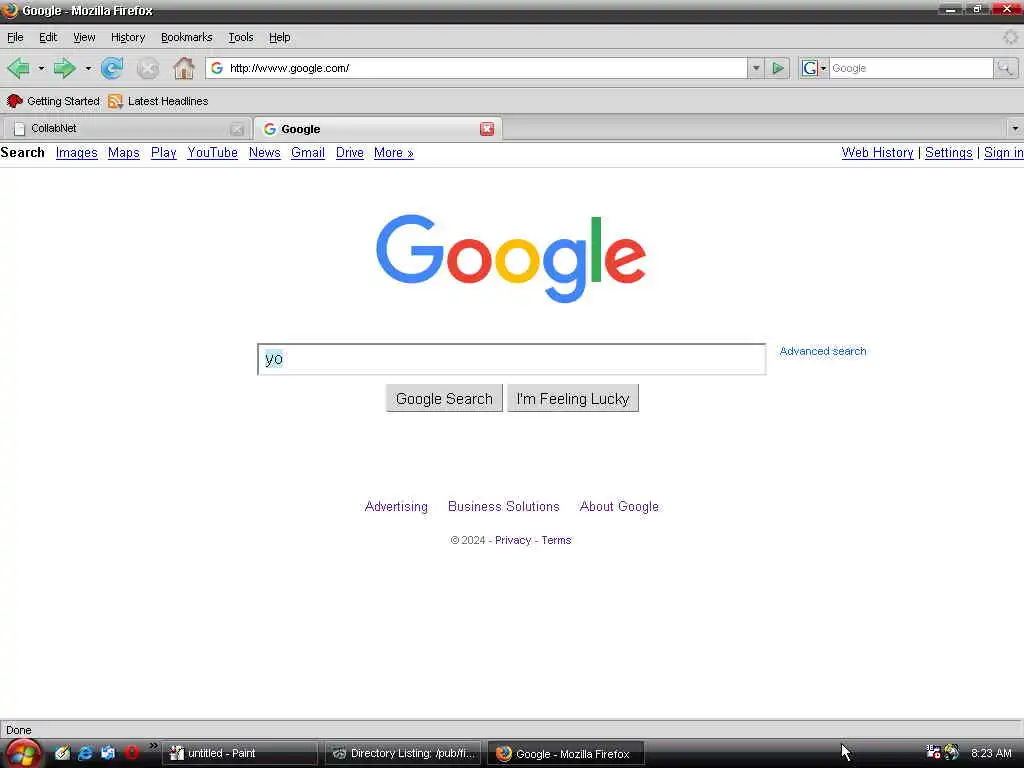Open the Web History link
The height and width of the screenshot is (768, 1024).
(x=877, y=153)
